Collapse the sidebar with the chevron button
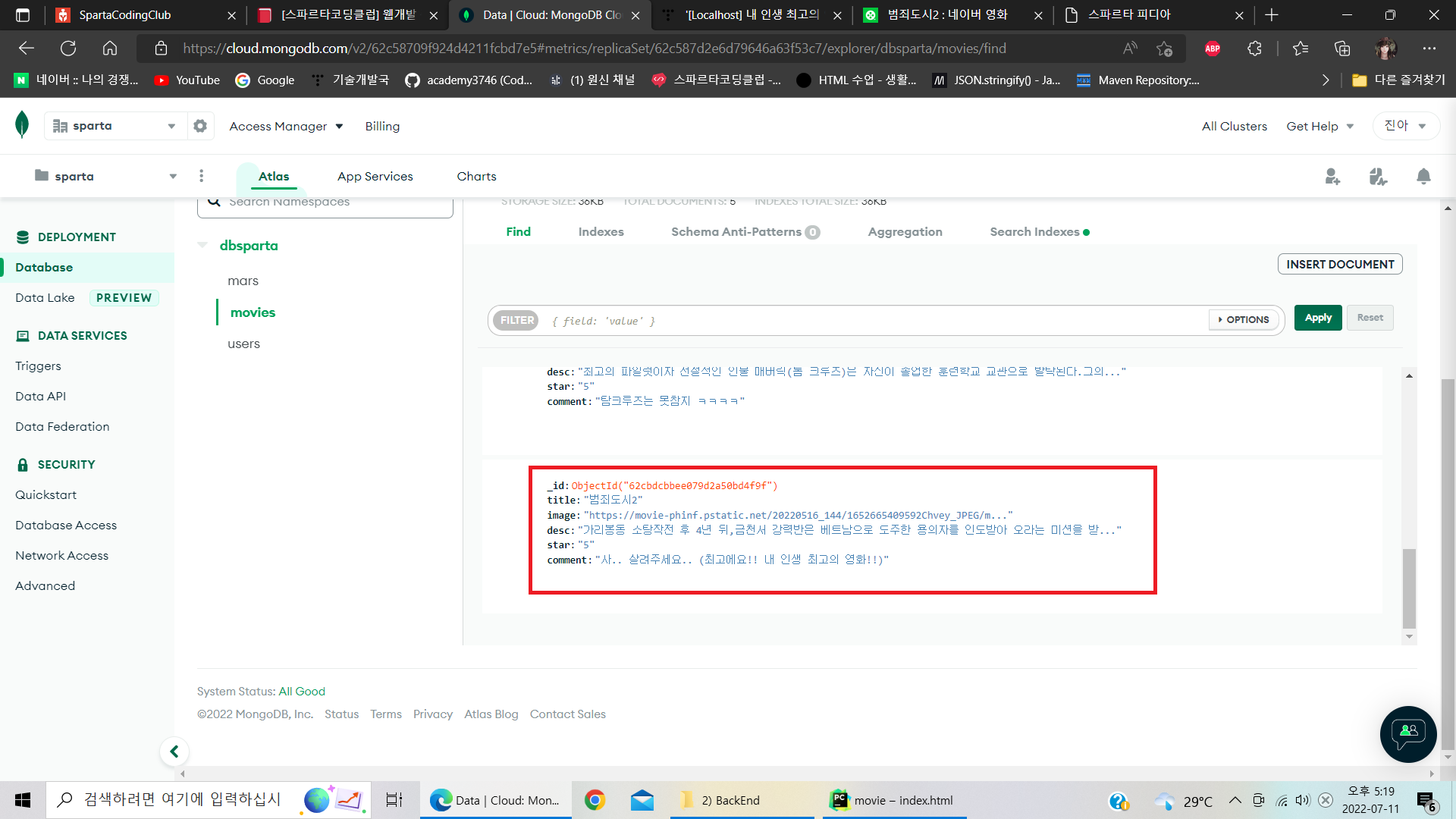The image size is (1456, 819). click(x=174, y=752)
